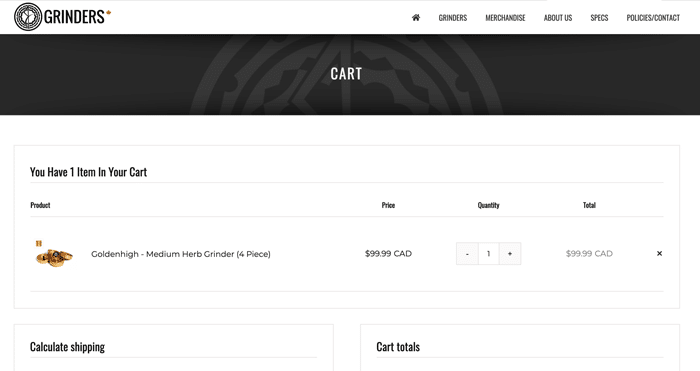Viewport: 700px width, 371px height.
Task: Click the quantity input field showing 1
Action: pos(488,254)
